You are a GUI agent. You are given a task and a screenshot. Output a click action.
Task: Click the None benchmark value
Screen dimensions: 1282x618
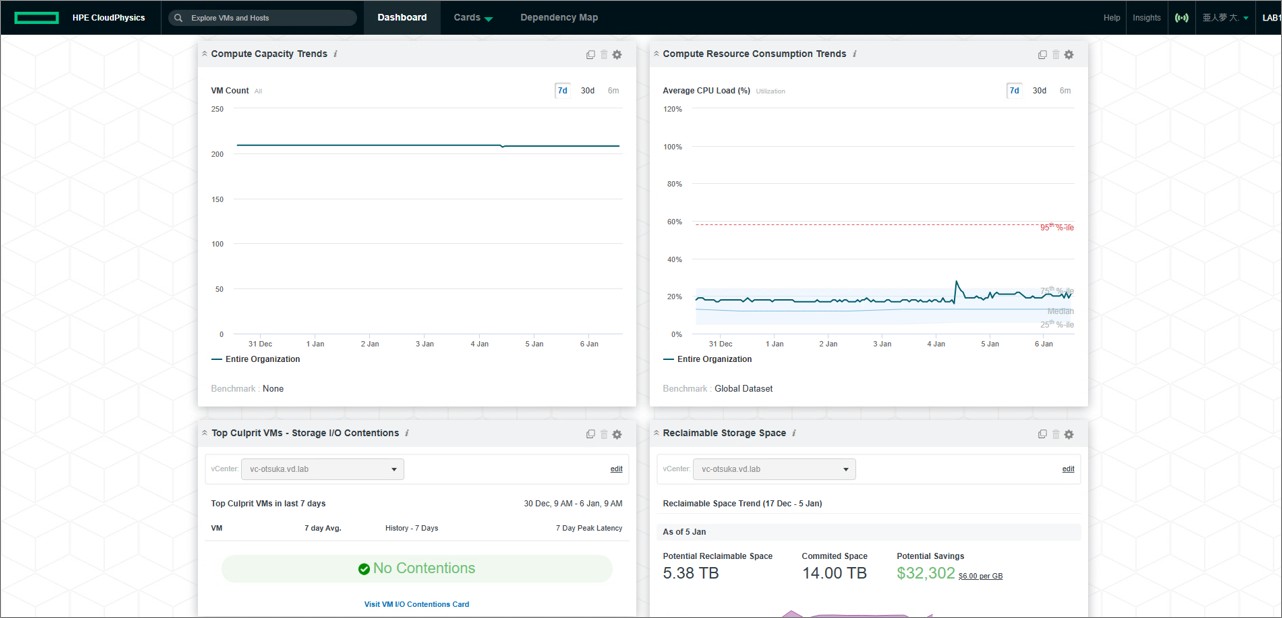273,389
